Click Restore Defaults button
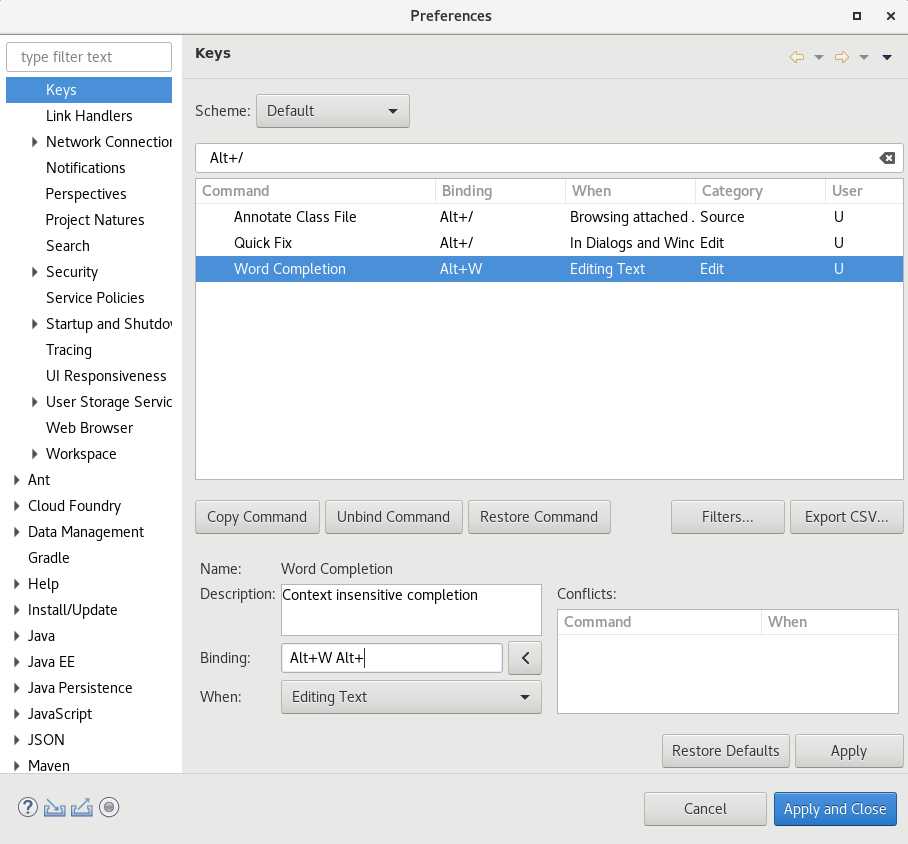This screenshot has height=844, width=908. (x=725, y=751)
